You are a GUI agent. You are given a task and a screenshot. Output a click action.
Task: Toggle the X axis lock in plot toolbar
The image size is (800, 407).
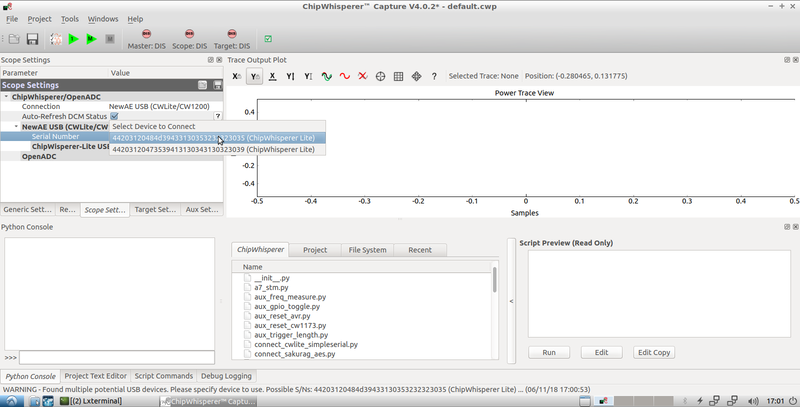237,76
